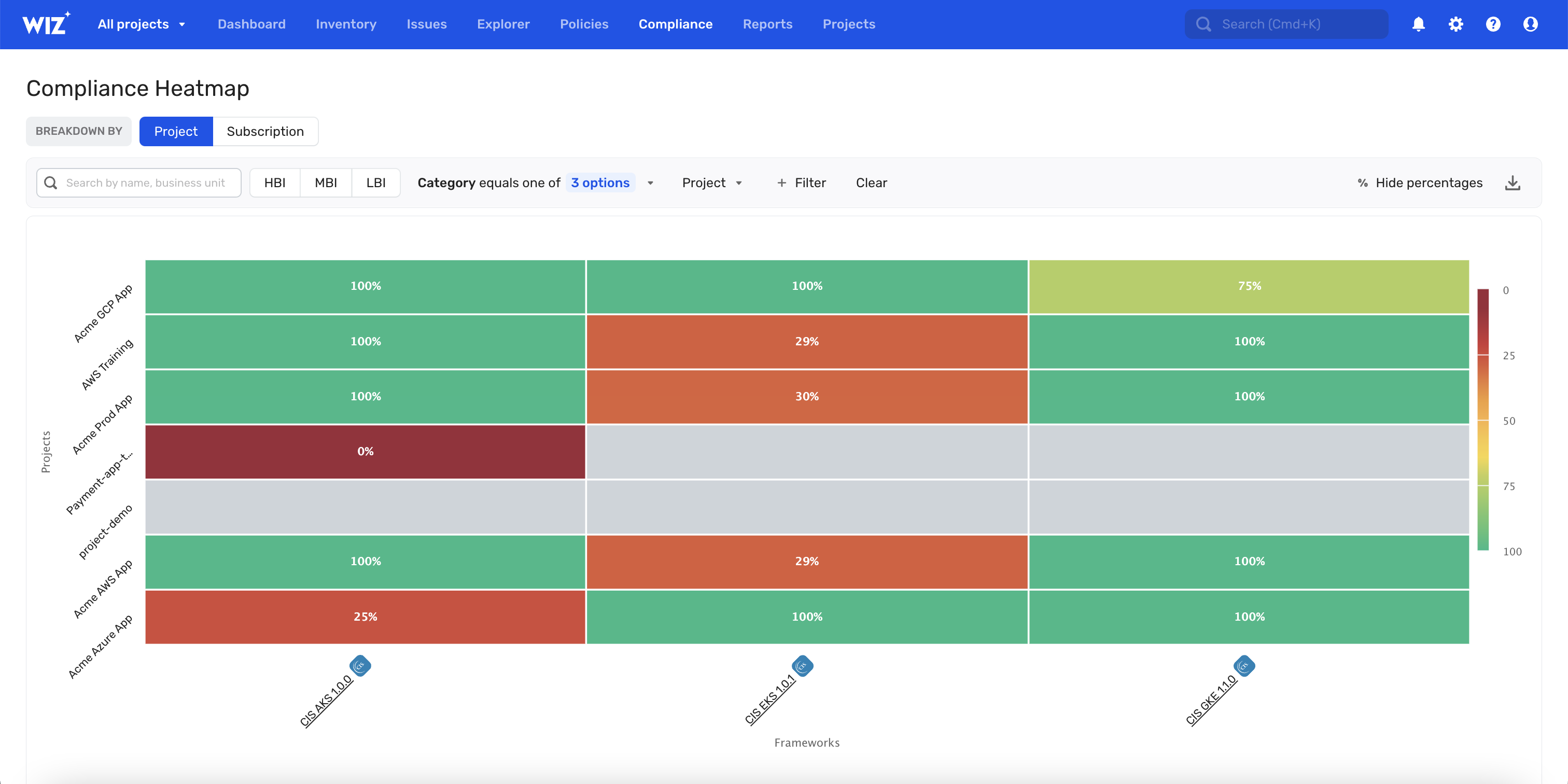The width and height of the screenshot is (1568, 784).
Task: Toggle HBI filter
Action: (x=274, y=183)
